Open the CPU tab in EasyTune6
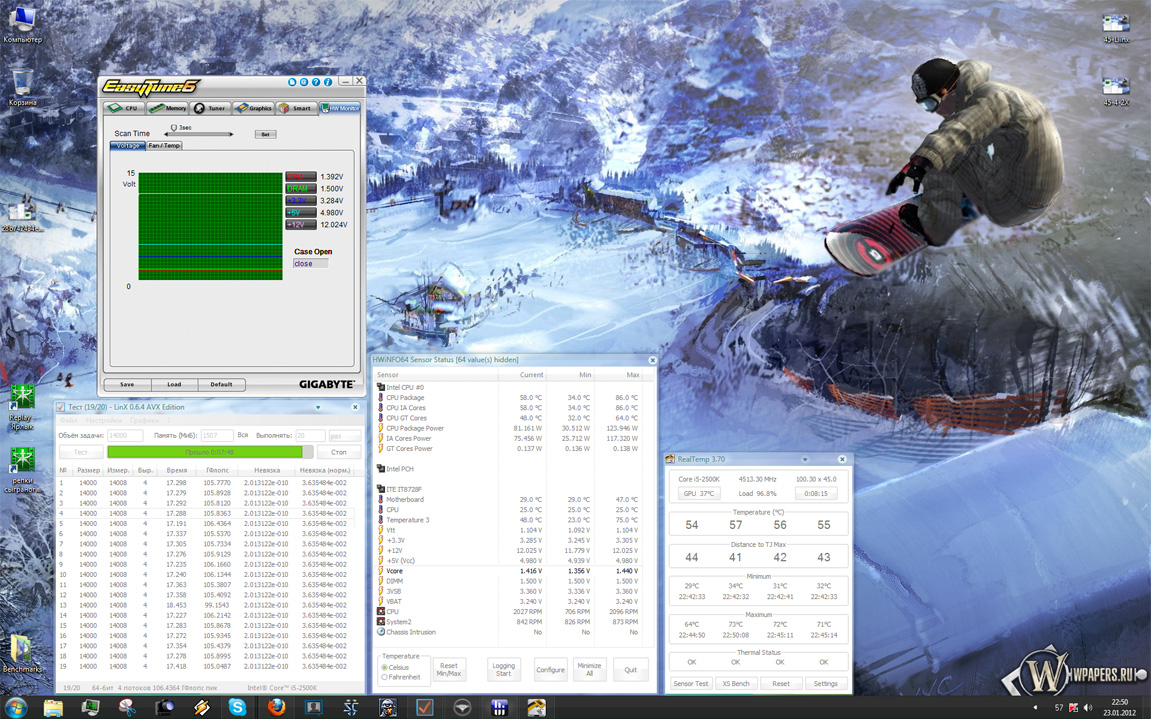 [125, 108]
